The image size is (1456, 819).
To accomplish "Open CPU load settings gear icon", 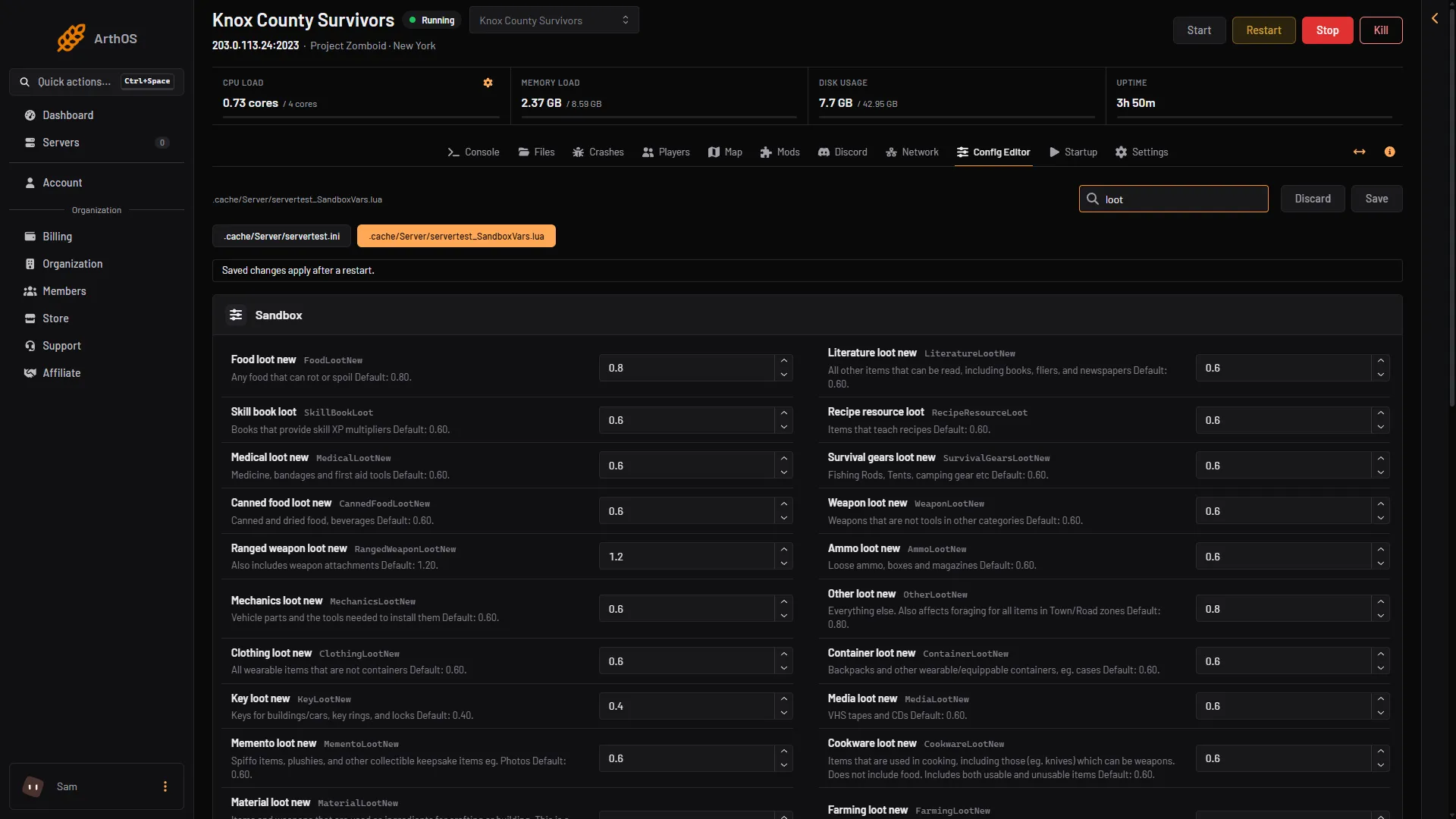I will pos(488,83).
